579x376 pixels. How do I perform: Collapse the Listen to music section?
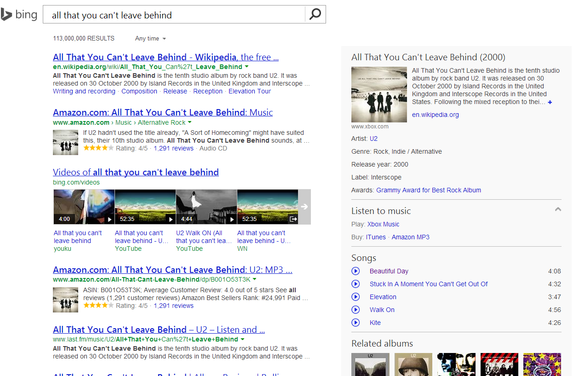[x=558, y=210]
